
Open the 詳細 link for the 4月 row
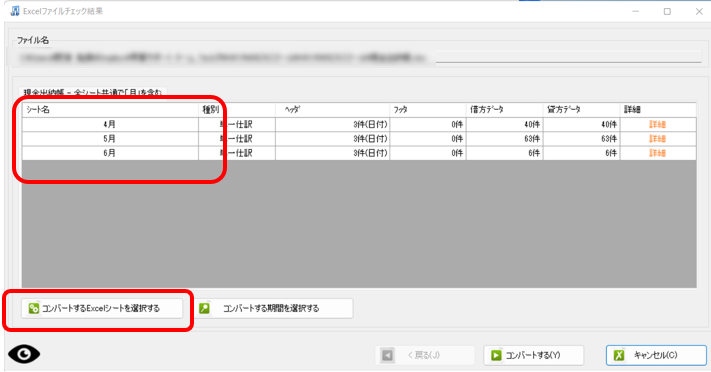[657, 124]
